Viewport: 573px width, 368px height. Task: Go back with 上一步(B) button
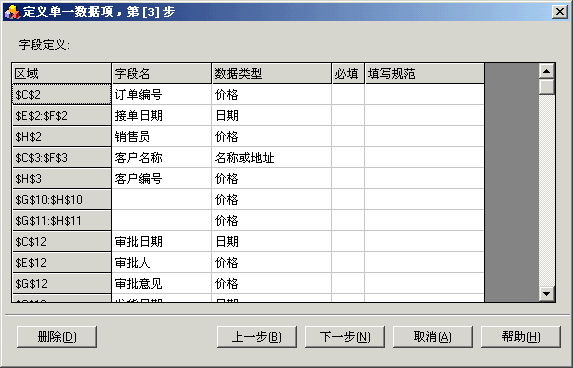click(257, 337)
